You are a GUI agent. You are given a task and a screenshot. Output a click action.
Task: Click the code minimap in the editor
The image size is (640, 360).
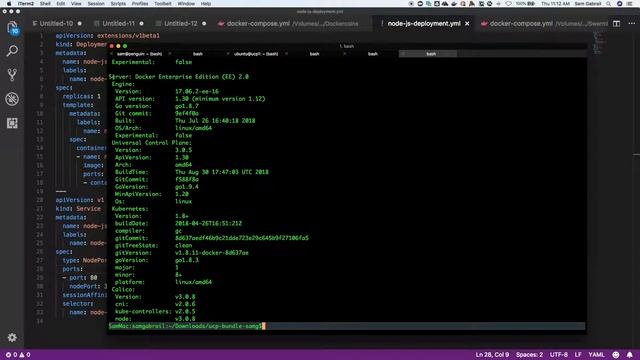point(598,43)
